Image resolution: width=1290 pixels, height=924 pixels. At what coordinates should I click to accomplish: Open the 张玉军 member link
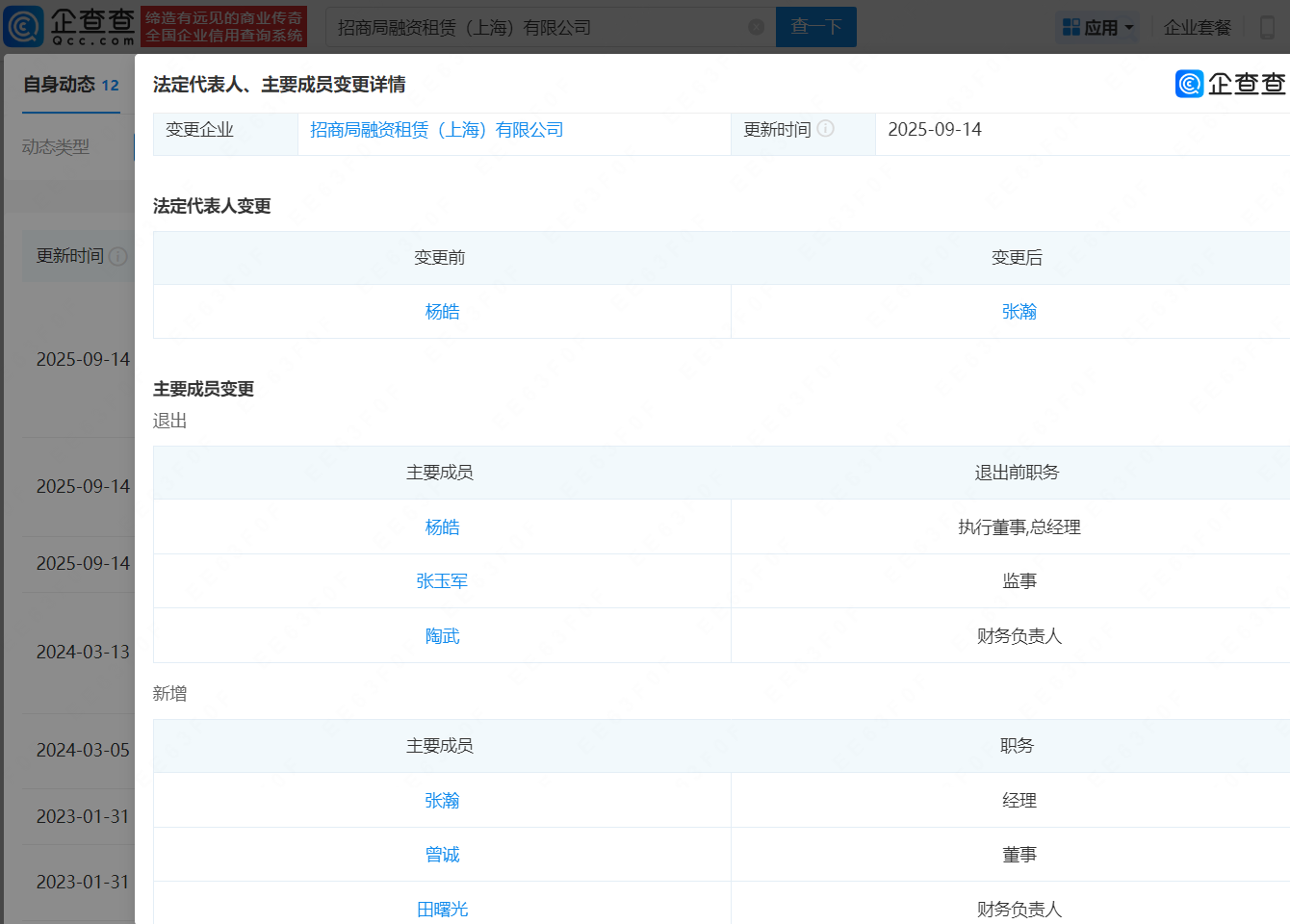(442, 581)
